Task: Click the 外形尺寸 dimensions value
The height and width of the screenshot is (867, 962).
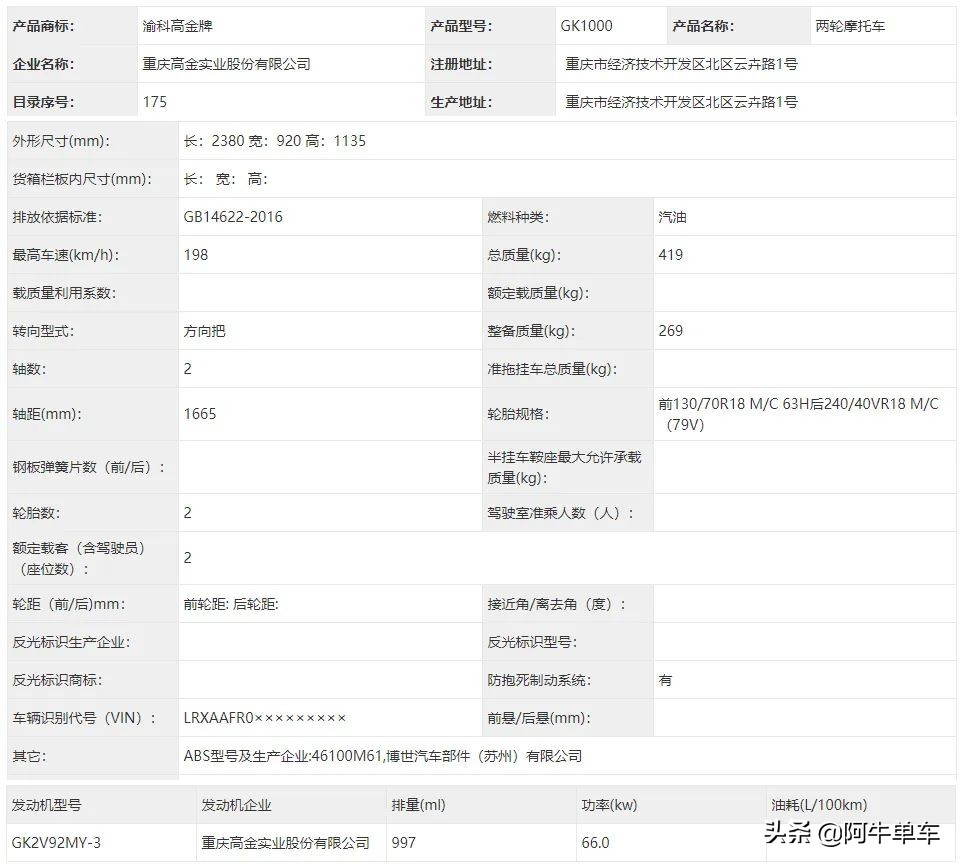Action: click(280, 140)
